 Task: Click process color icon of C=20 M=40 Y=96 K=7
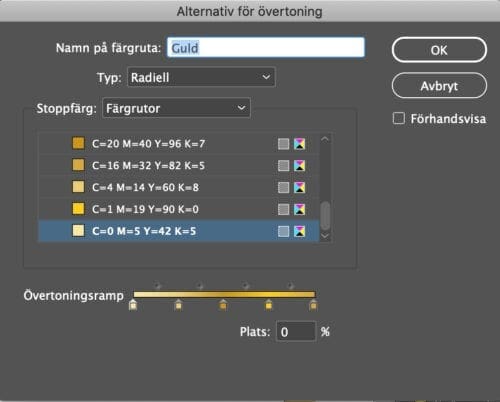[x=283, y=144]
